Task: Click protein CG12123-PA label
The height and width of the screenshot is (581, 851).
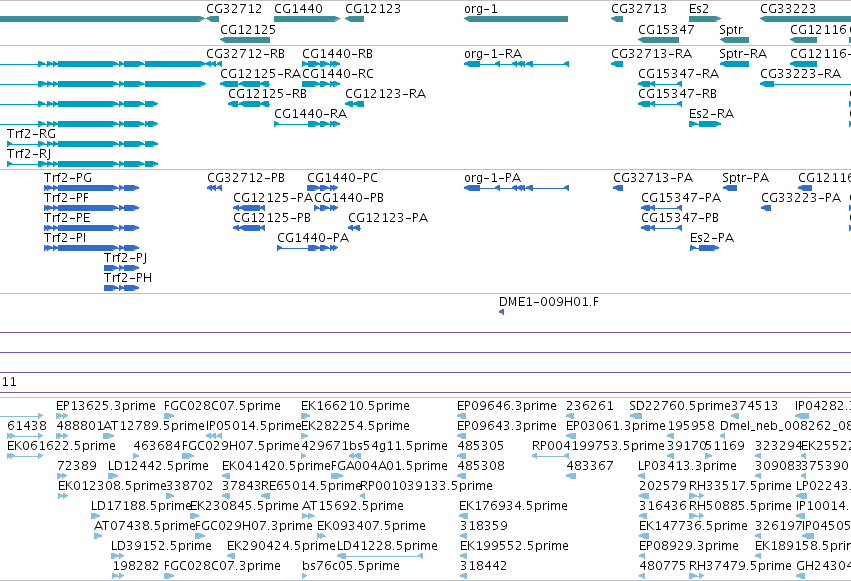Action: [x=388, y=218]
